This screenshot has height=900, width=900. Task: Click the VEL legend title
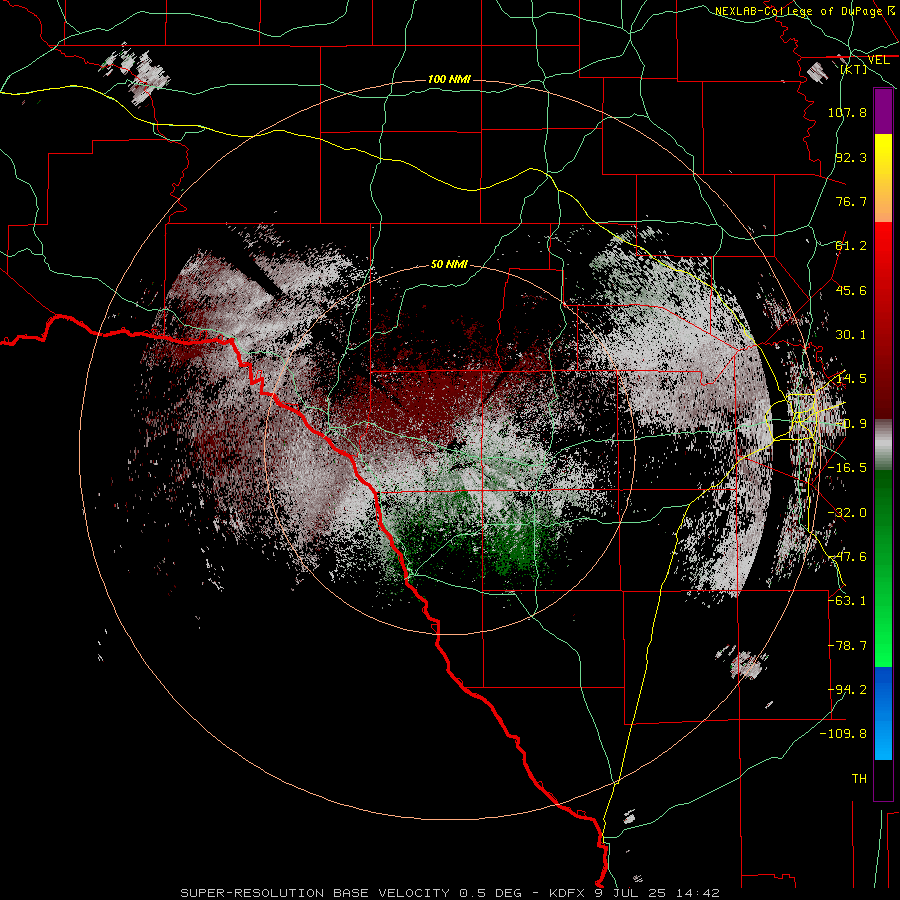tap(878, 60)
